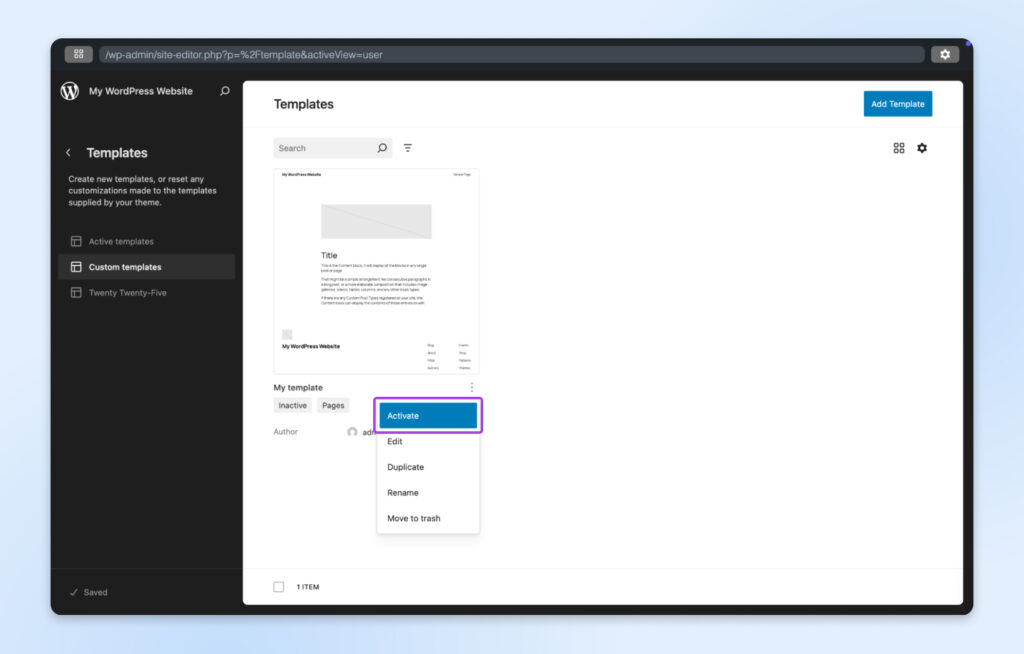The image size is (1024, 654).
Task: Click the Saved checkmark indicator
Action: (x=88, y=592)
